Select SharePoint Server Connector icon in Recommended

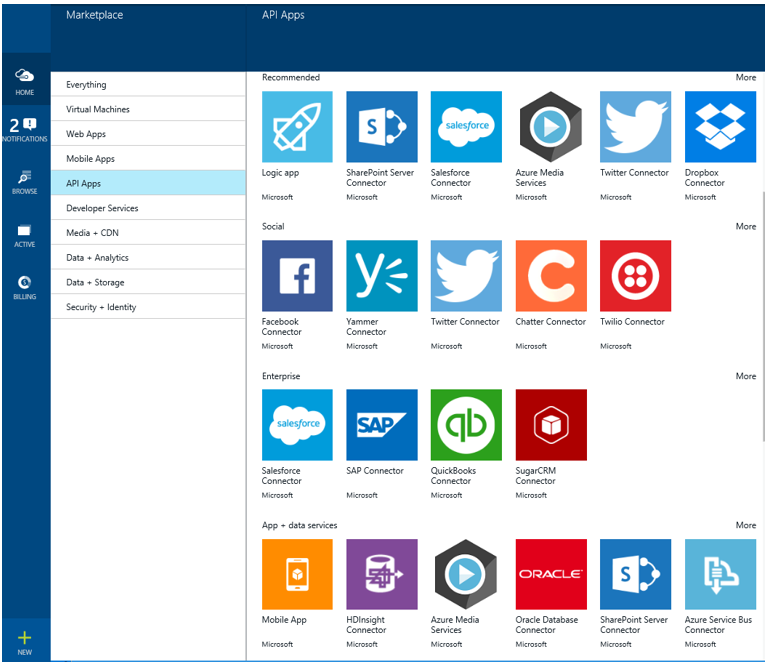[382, 126]
